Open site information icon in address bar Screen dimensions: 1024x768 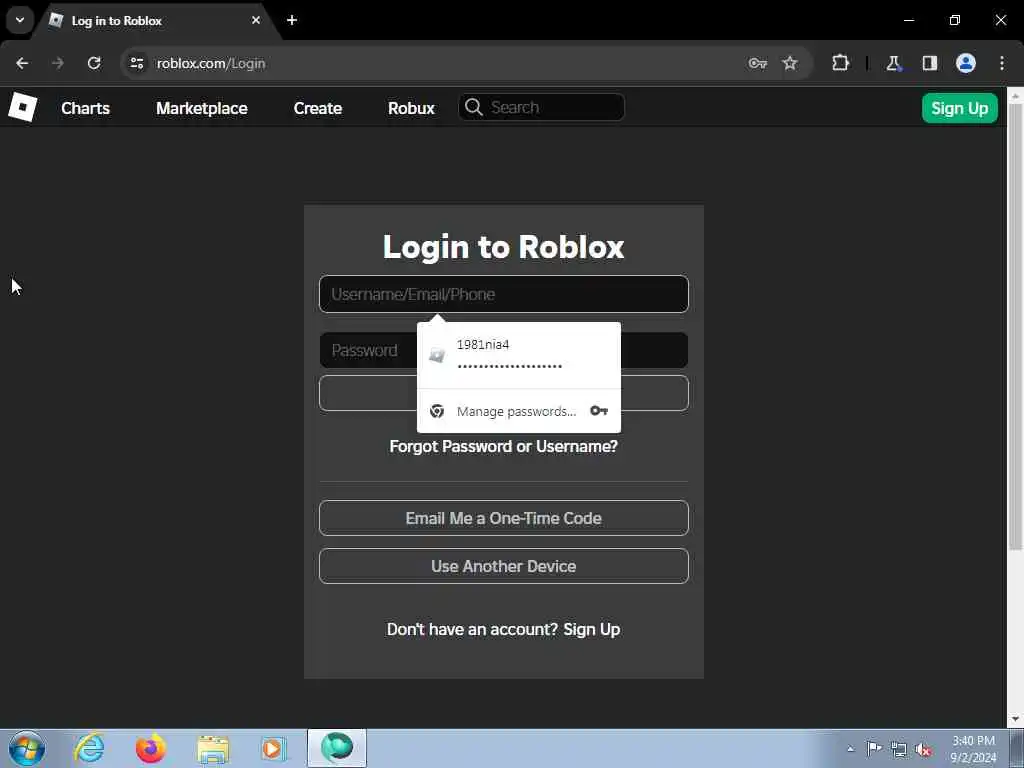tap(136, 63)
